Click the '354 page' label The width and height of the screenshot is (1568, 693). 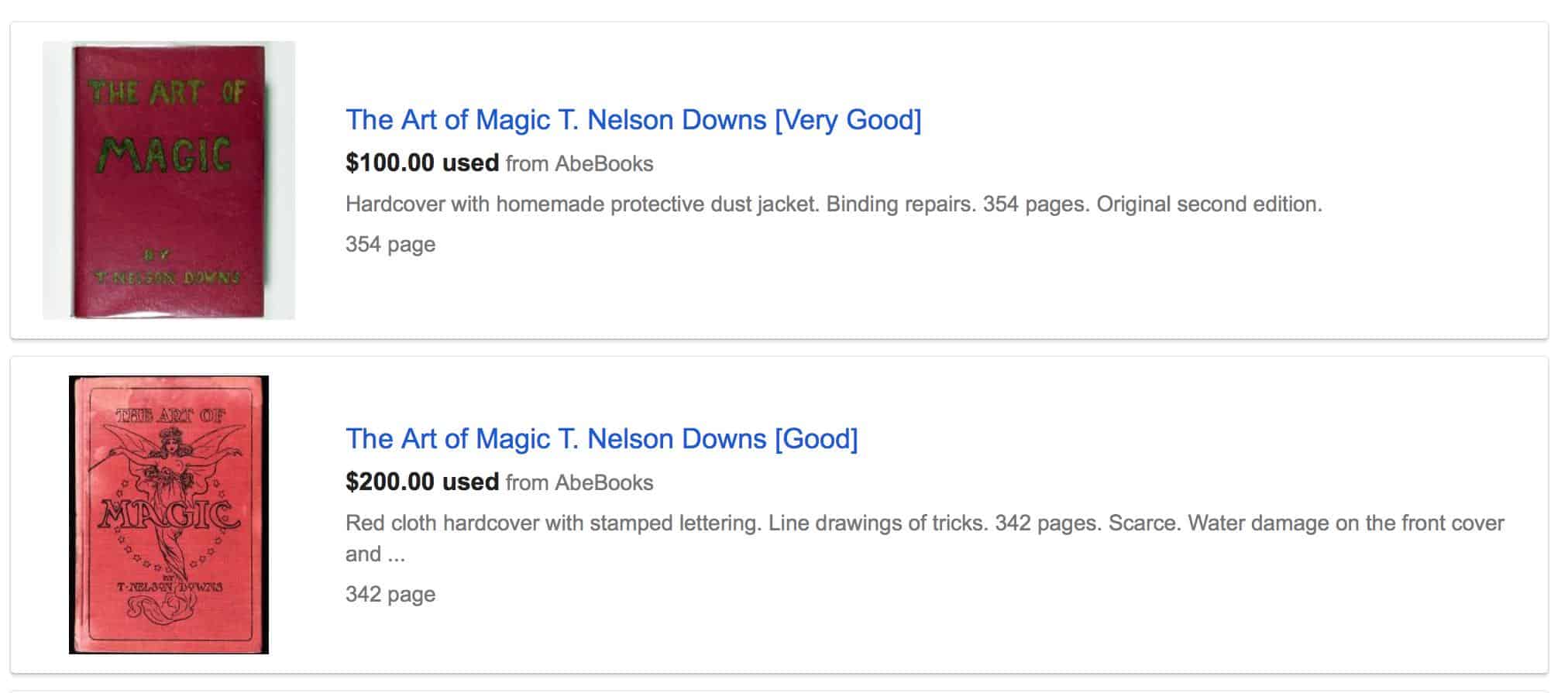click(x=390, y=245)
